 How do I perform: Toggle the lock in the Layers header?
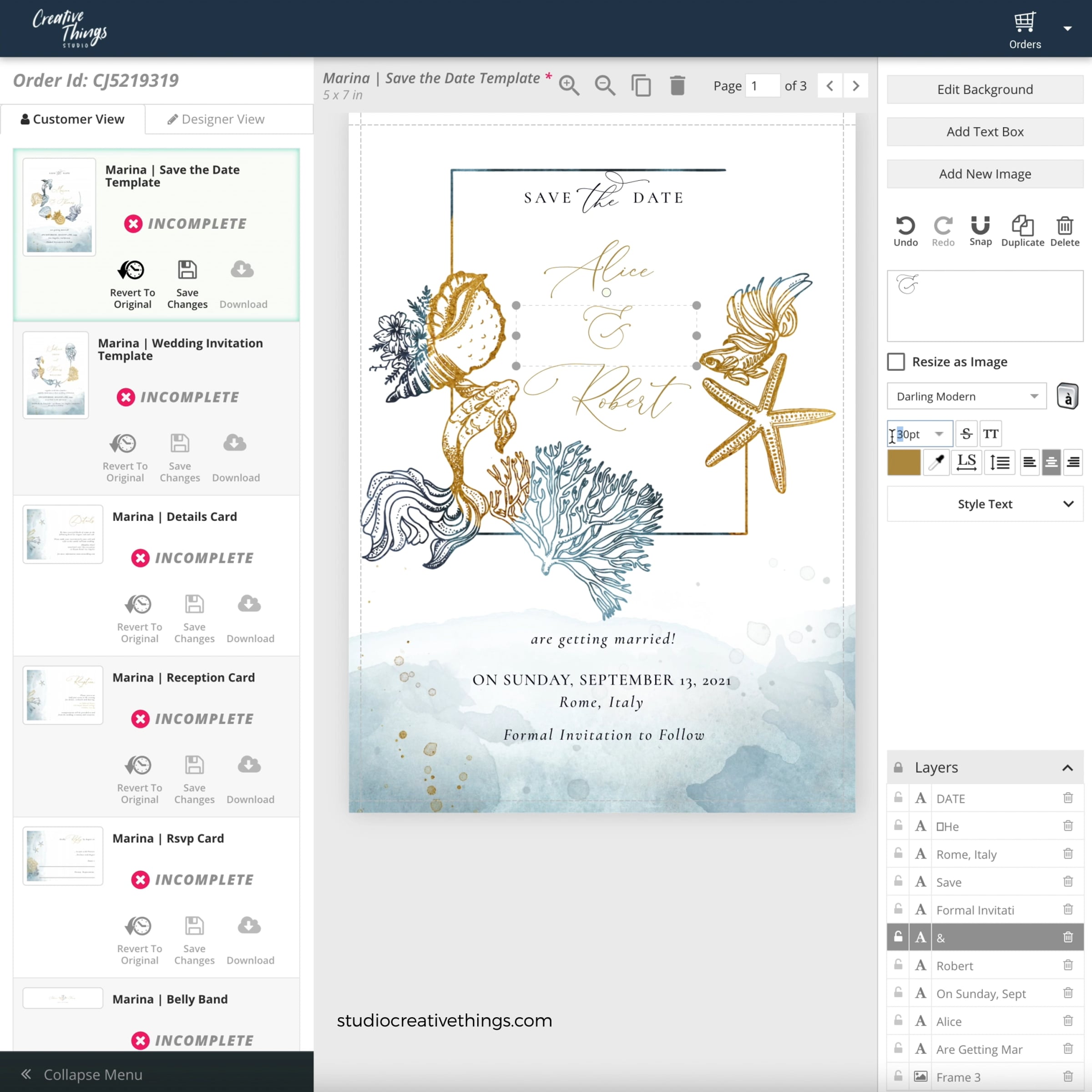898,768
